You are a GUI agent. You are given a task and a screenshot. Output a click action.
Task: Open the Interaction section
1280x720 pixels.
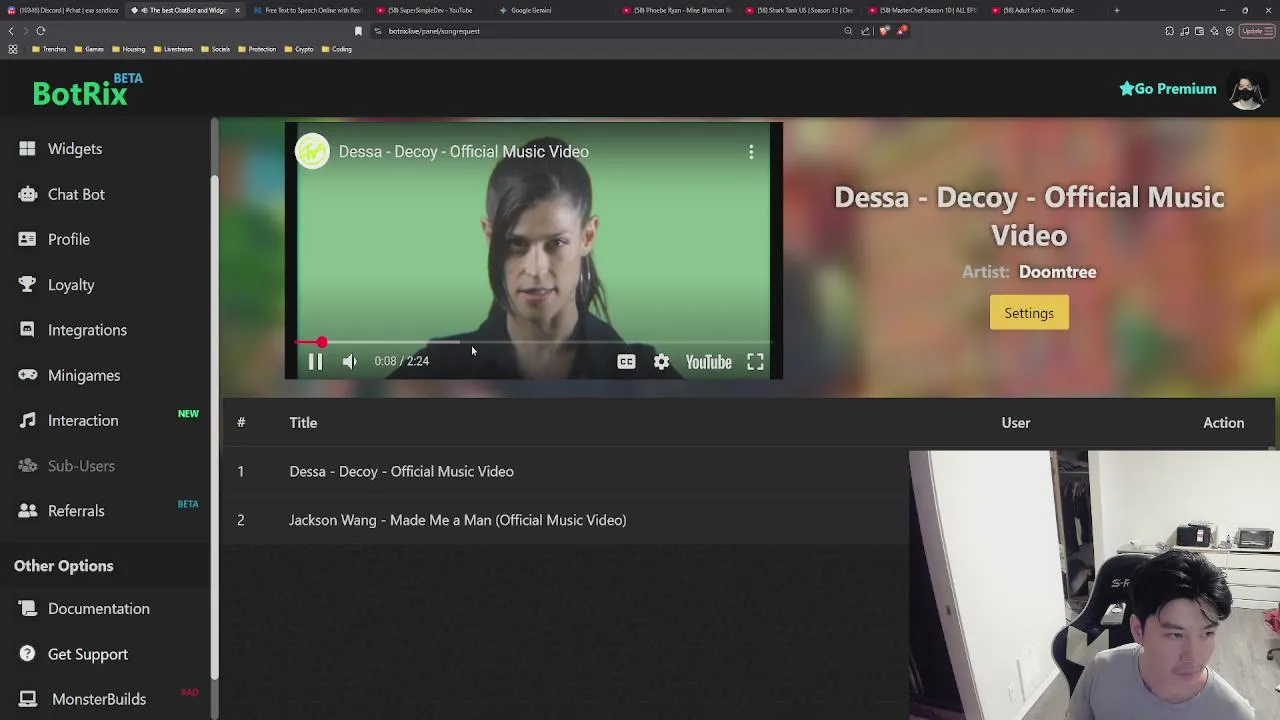coord(68,421)
